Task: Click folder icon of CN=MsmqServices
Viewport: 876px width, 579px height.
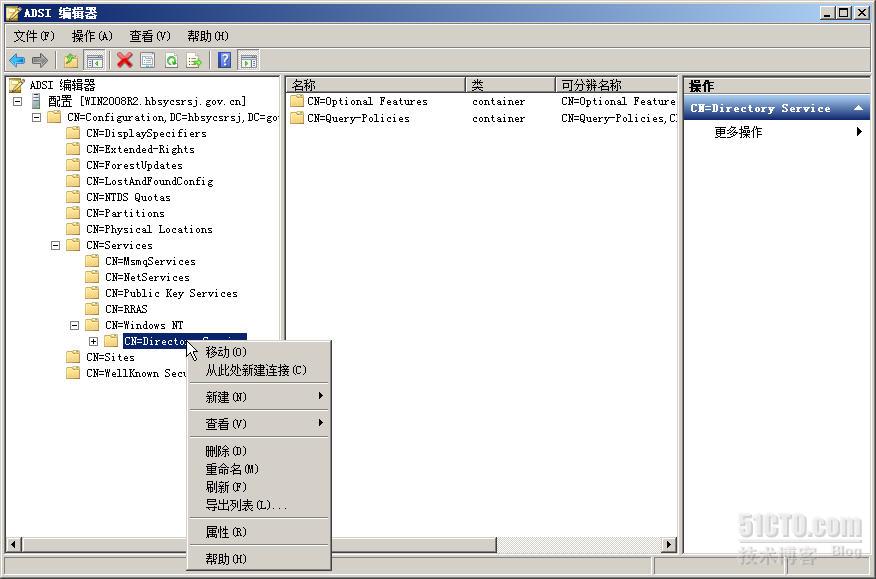Action: click(x=92, y=261)
